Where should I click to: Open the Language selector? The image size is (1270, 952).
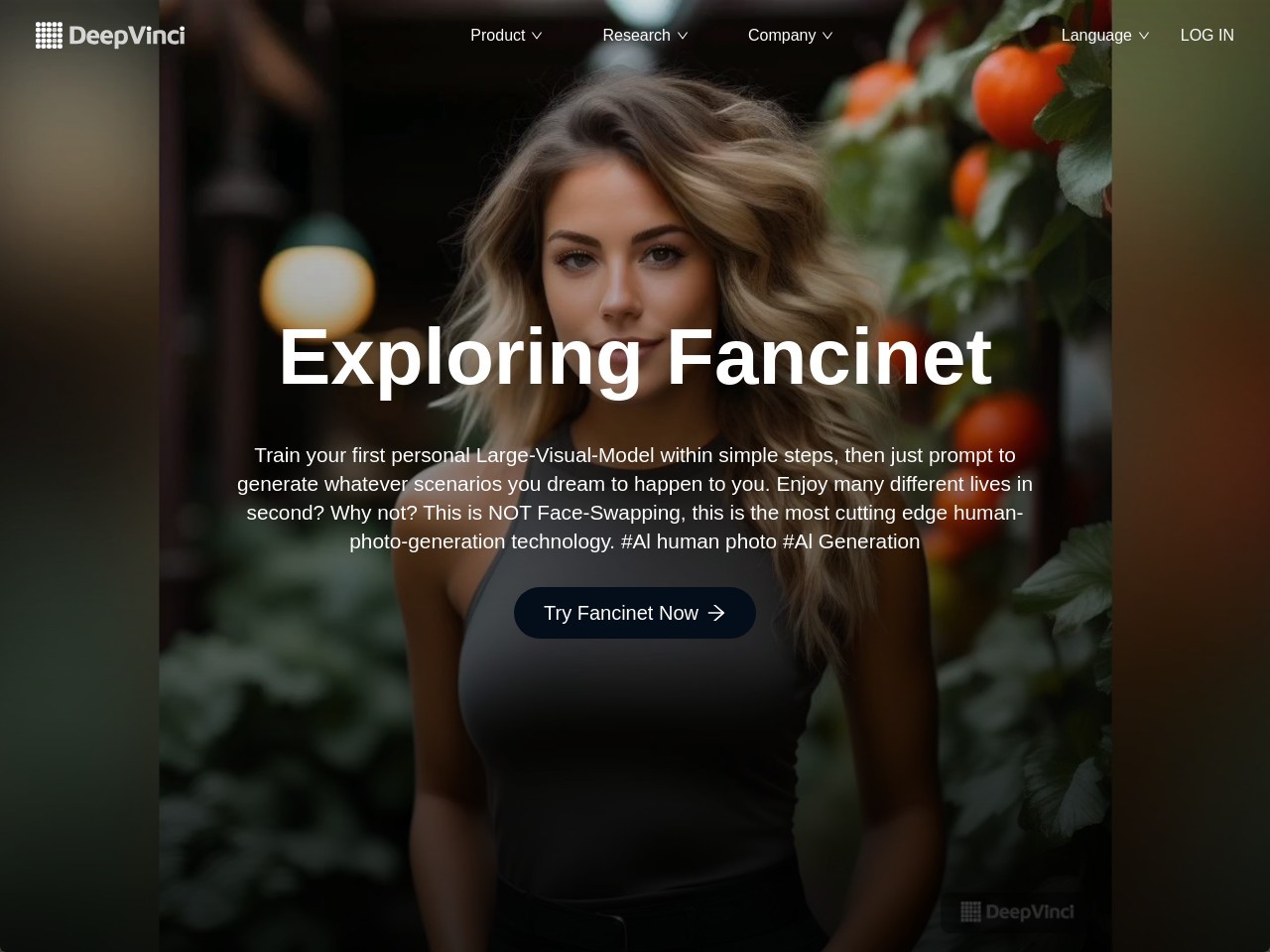pos(1105,35)
